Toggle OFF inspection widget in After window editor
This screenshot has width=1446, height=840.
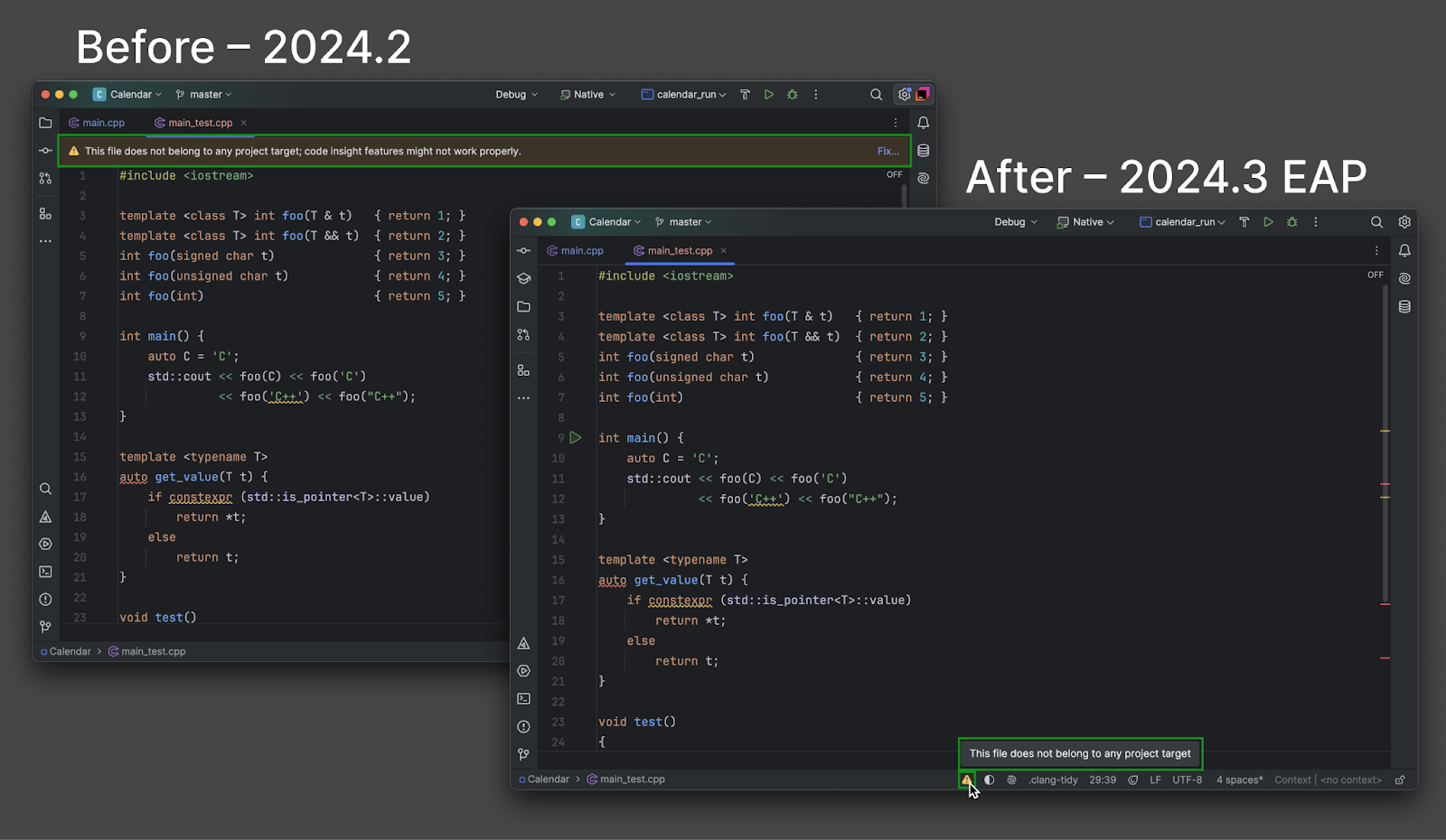(1376, 275)
